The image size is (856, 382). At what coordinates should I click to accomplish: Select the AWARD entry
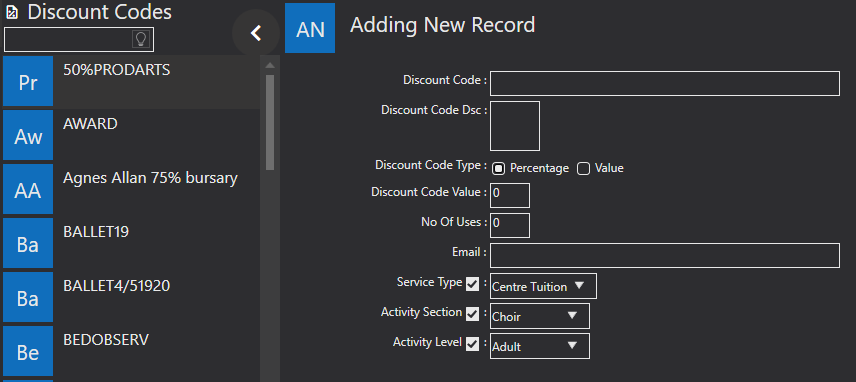(x=131, y=135)
